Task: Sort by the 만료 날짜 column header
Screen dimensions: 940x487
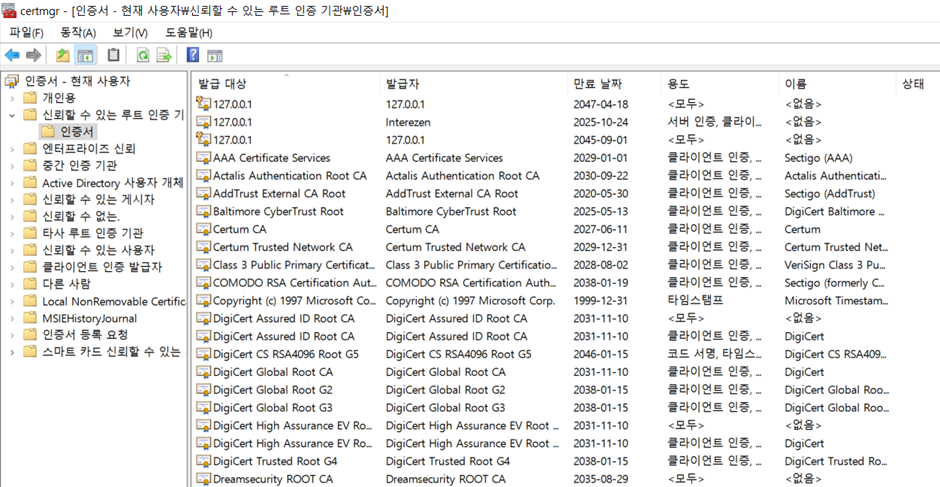Action: [x=614, y=84]
